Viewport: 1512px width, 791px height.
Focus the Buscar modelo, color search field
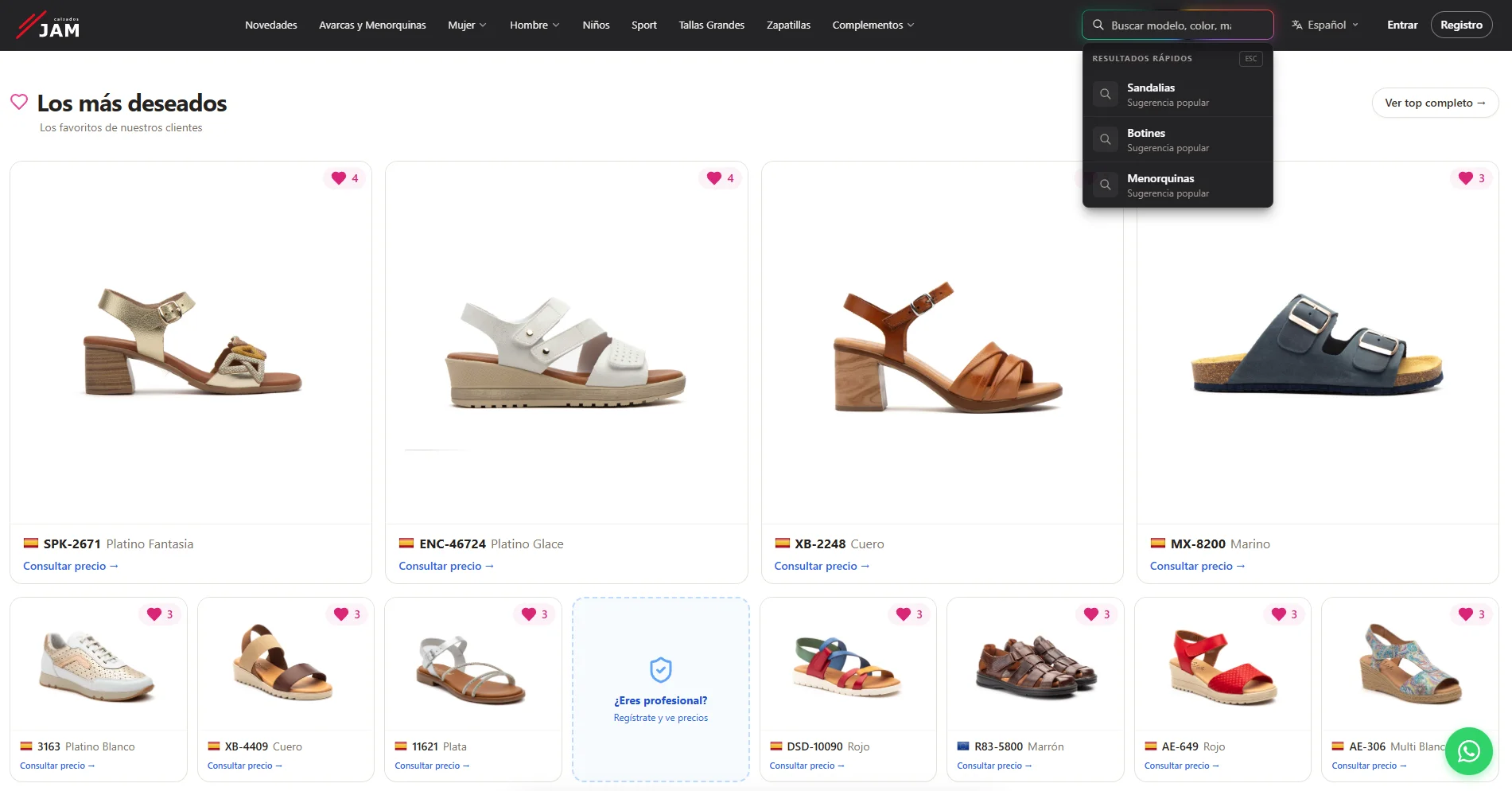tap(1177, 25)
